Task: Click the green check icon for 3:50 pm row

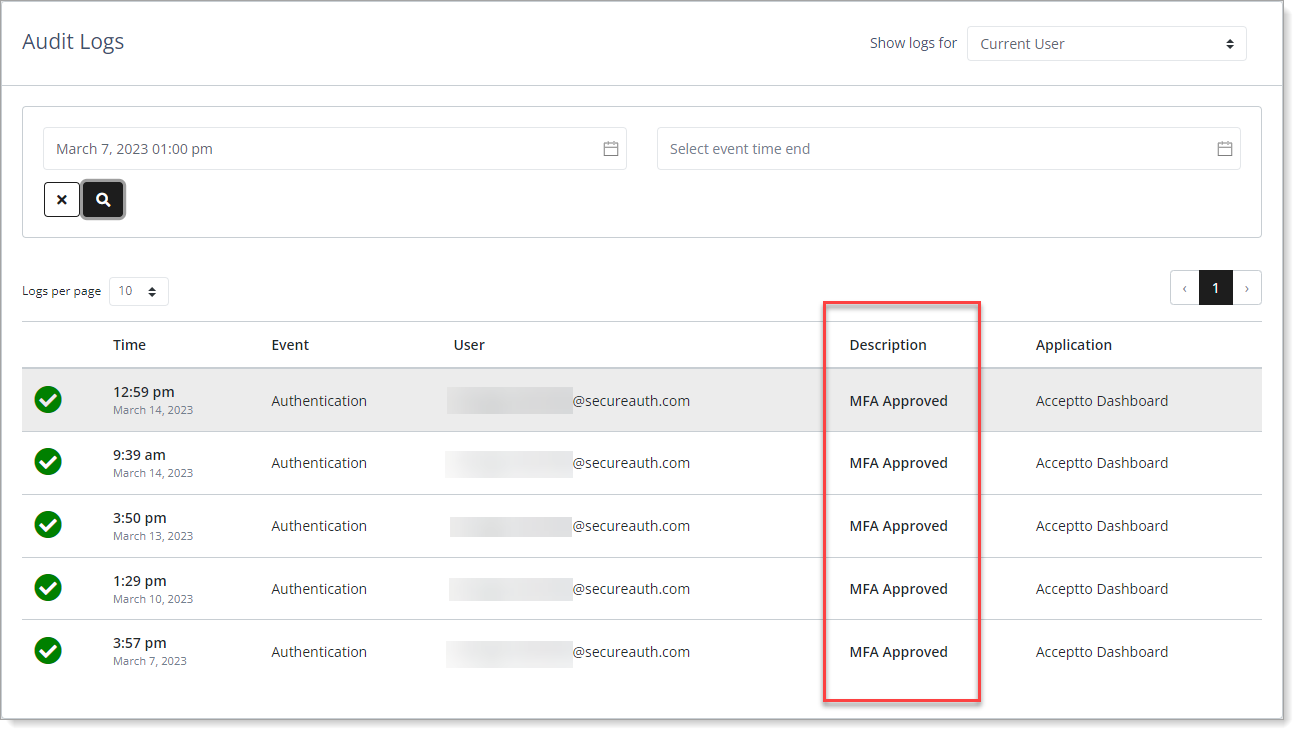Action: [48, 525]
